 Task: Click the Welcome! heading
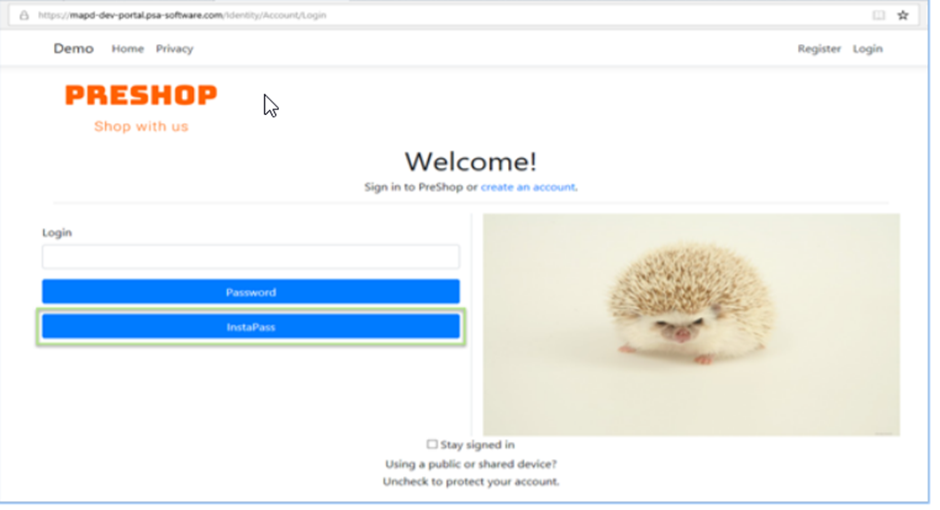point(470,161)
